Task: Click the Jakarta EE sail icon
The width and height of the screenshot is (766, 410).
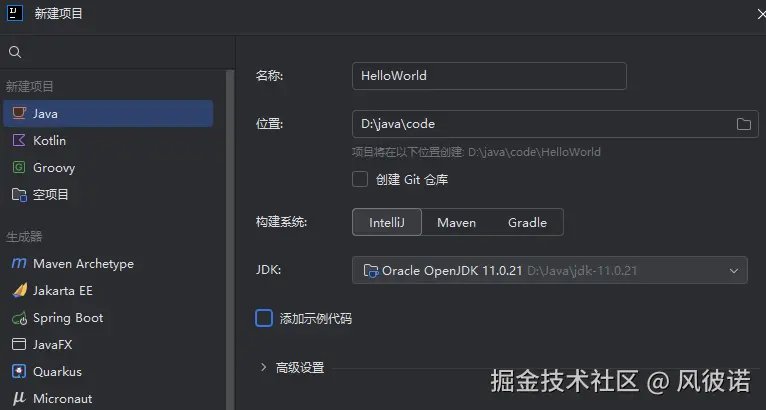Action: click(19, 290)
